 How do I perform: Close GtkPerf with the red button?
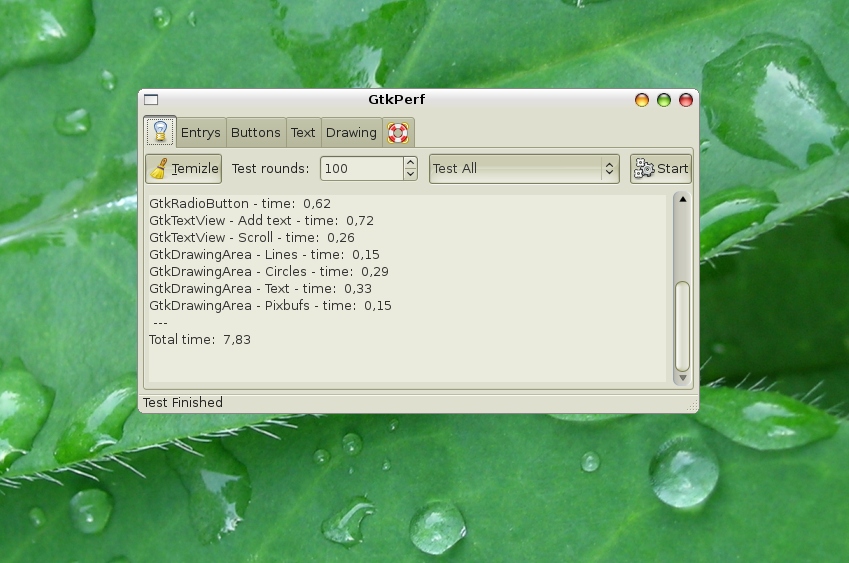tap(686, 100)
